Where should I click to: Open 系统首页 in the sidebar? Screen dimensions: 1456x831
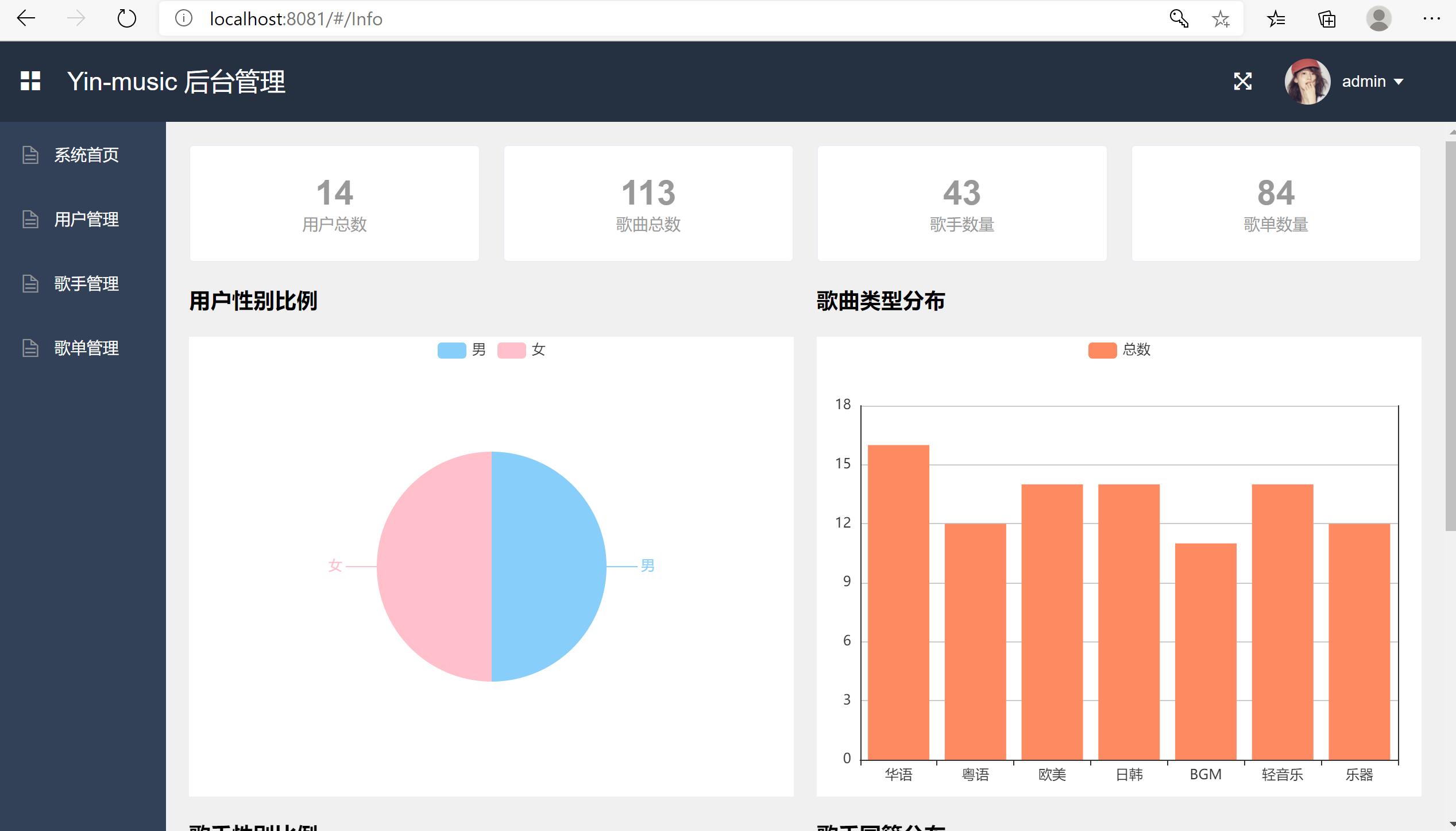86,155
